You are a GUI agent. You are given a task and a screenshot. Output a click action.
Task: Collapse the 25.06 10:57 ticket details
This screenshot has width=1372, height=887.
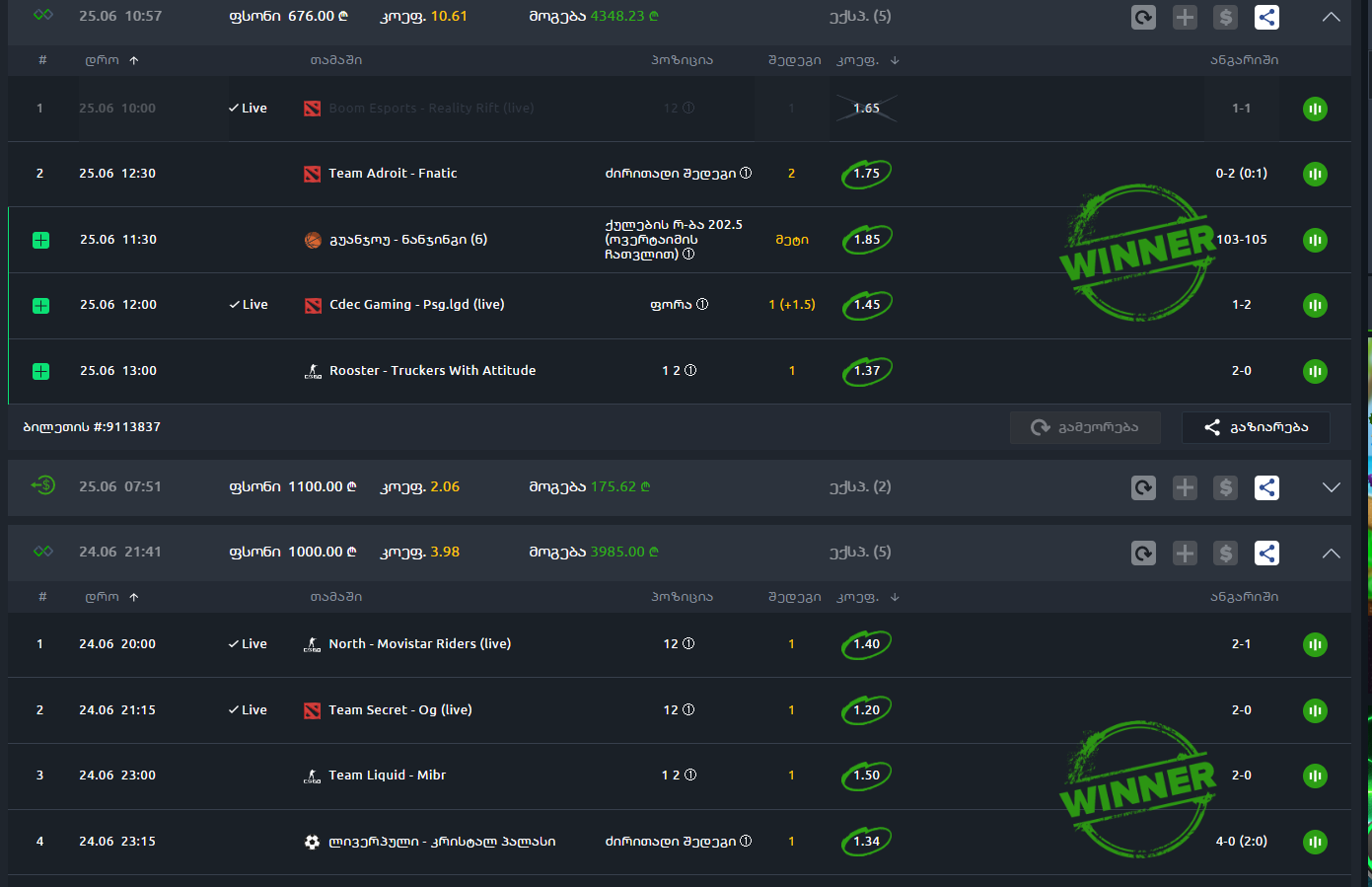click(x=1331, y=17)
